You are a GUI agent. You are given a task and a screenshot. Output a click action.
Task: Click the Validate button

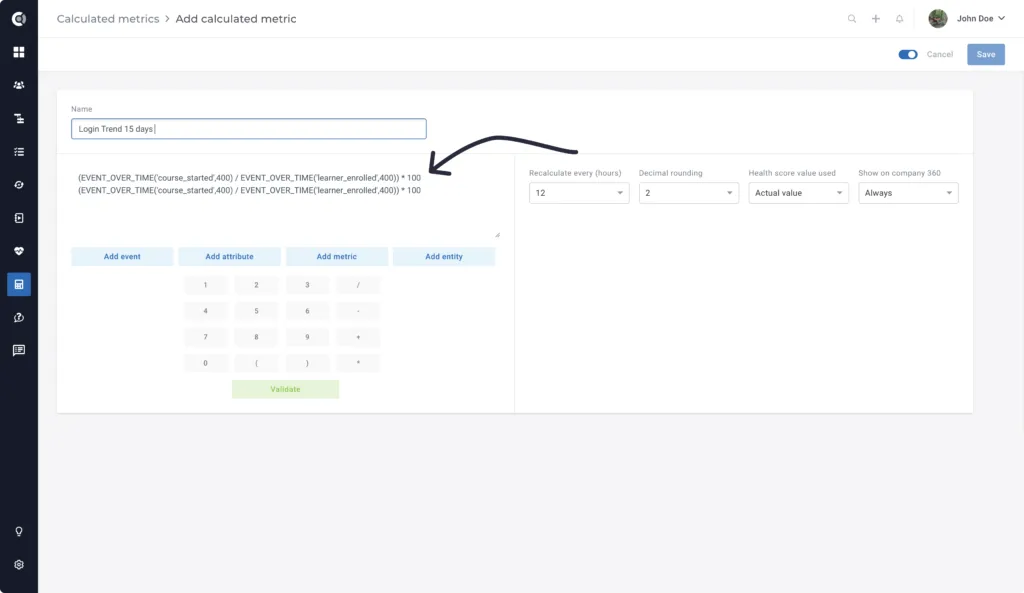285,389
